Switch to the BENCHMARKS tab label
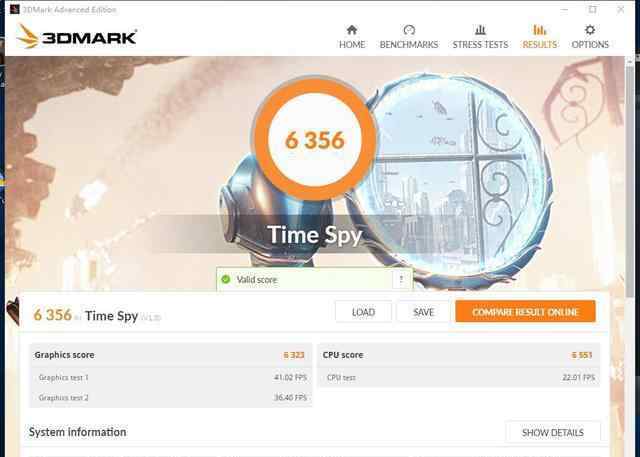The height and width of the screenshot is (457, 640). click(409, 44)
